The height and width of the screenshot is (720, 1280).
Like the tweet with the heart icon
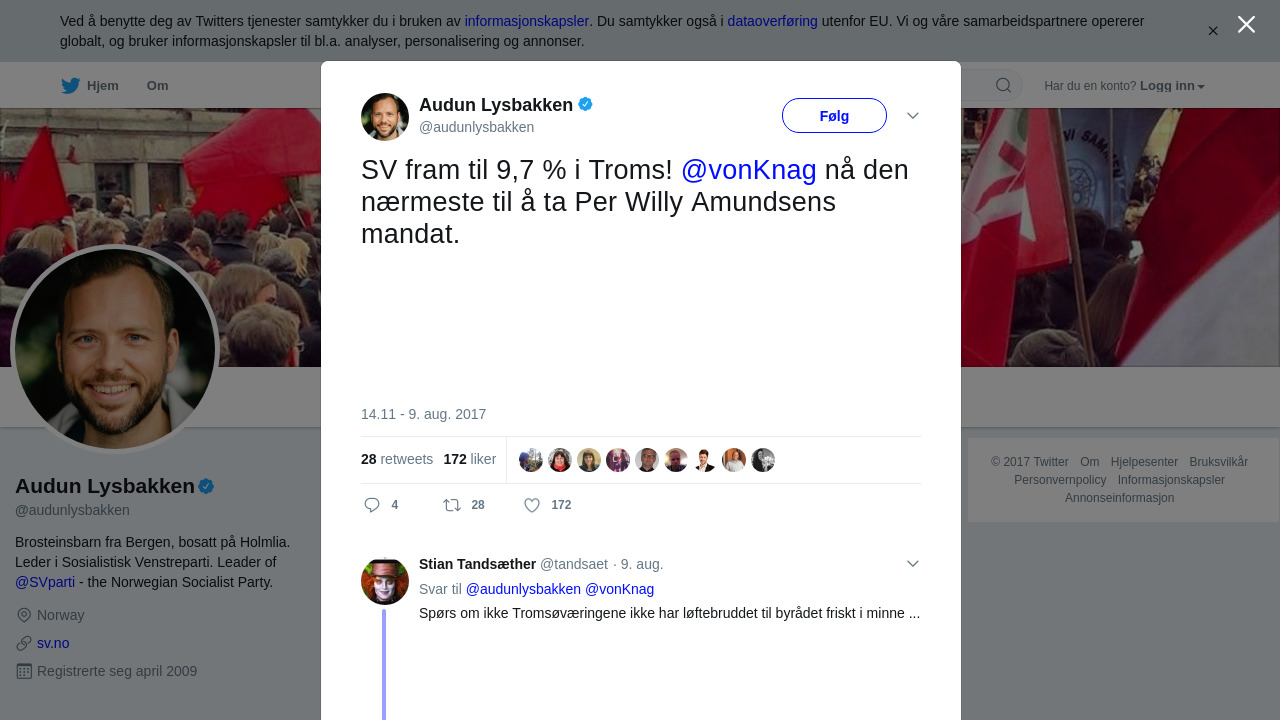tap(532, 505)
